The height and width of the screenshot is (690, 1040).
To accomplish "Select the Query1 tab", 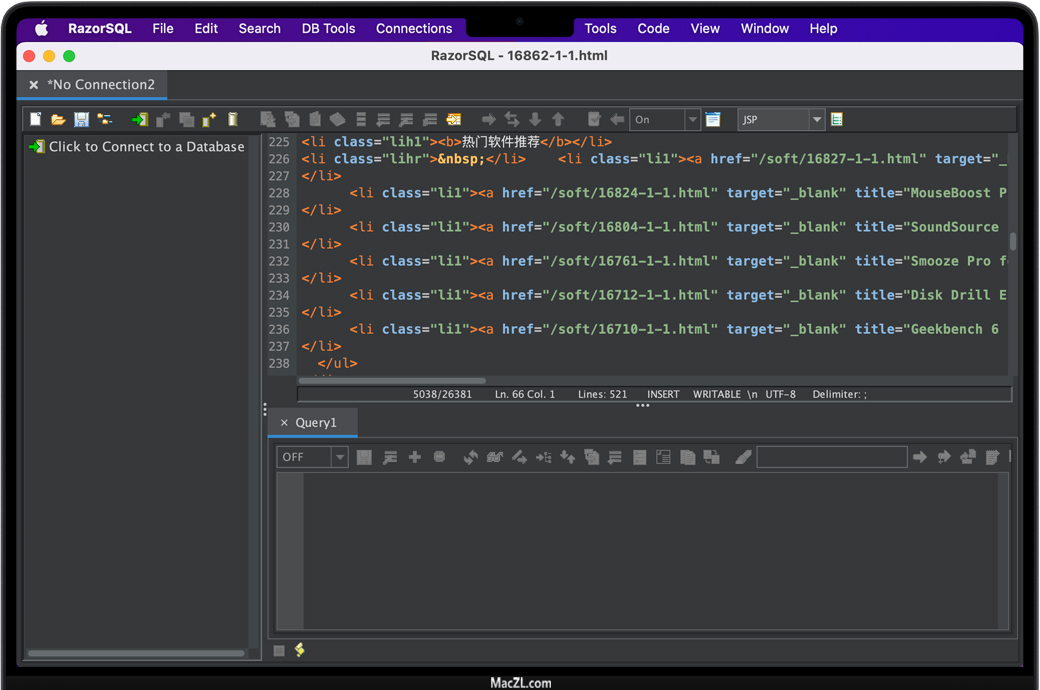I will click(316, 423).
